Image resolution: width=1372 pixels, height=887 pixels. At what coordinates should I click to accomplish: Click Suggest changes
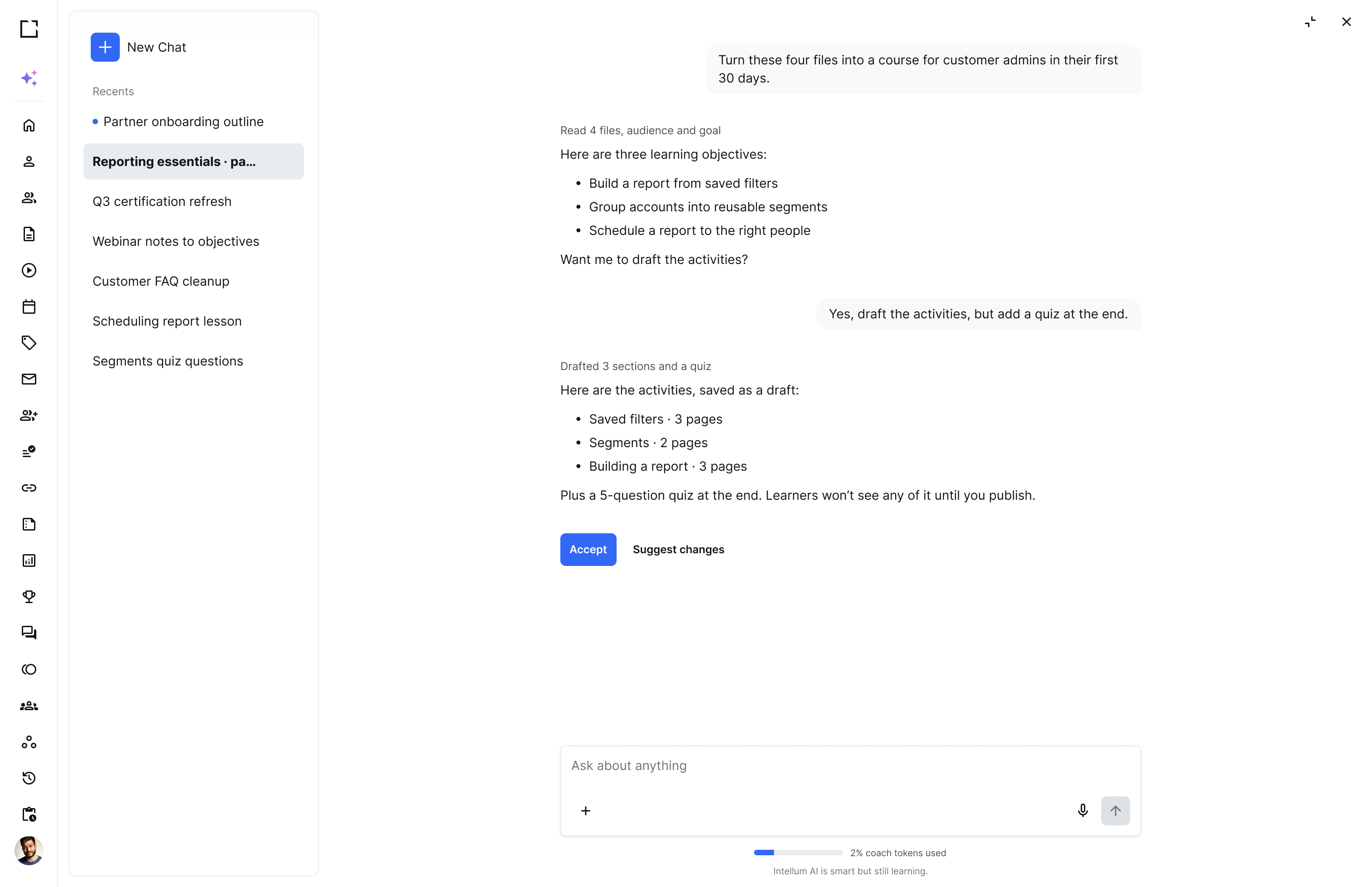(x=678, y=550)
